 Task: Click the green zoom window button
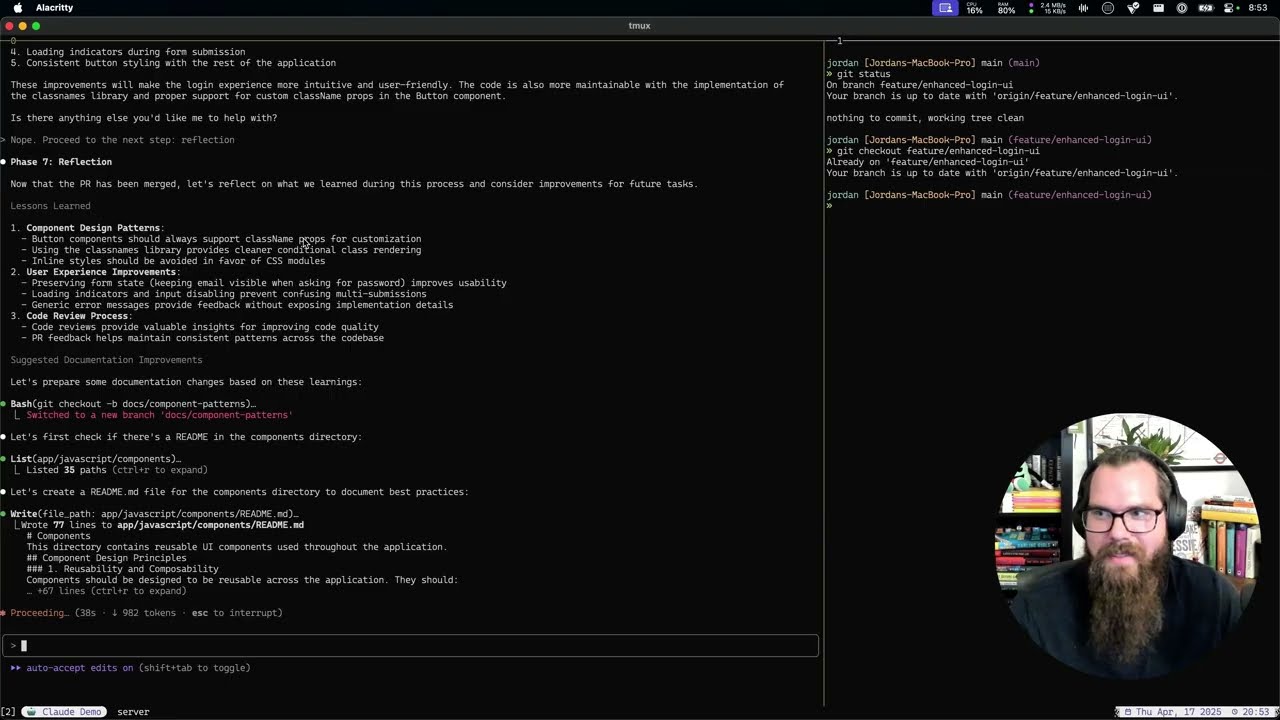(36, 26)
